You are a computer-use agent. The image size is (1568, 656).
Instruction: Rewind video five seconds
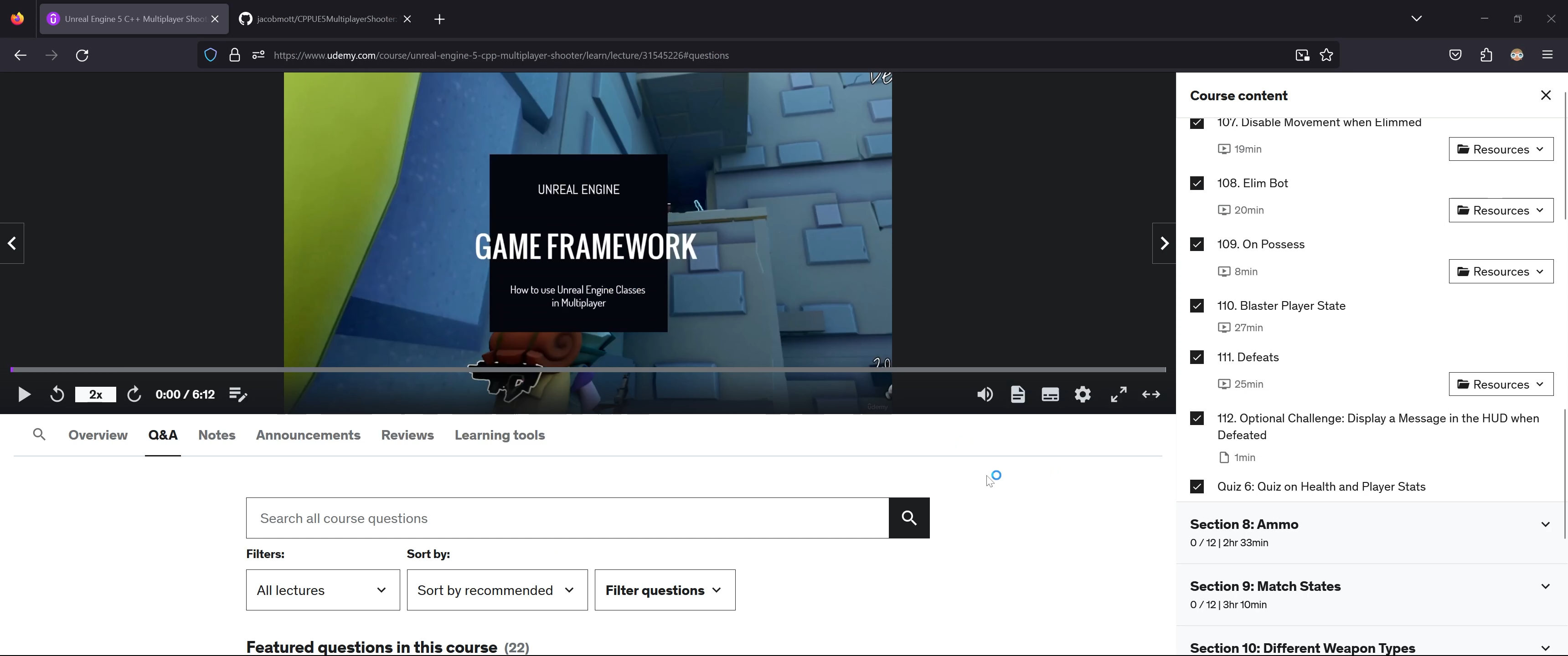pyautogui.click(x=57, y=395)
